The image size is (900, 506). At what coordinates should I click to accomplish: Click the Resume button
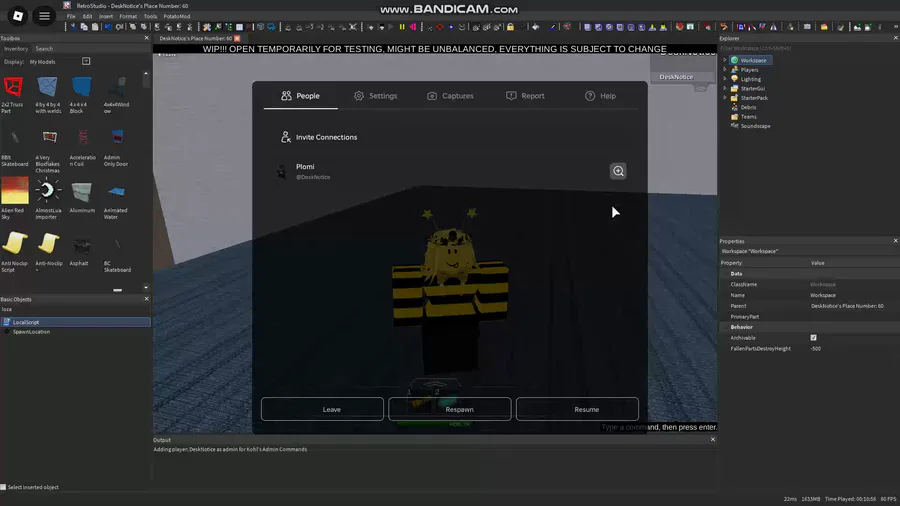point(577,410)
